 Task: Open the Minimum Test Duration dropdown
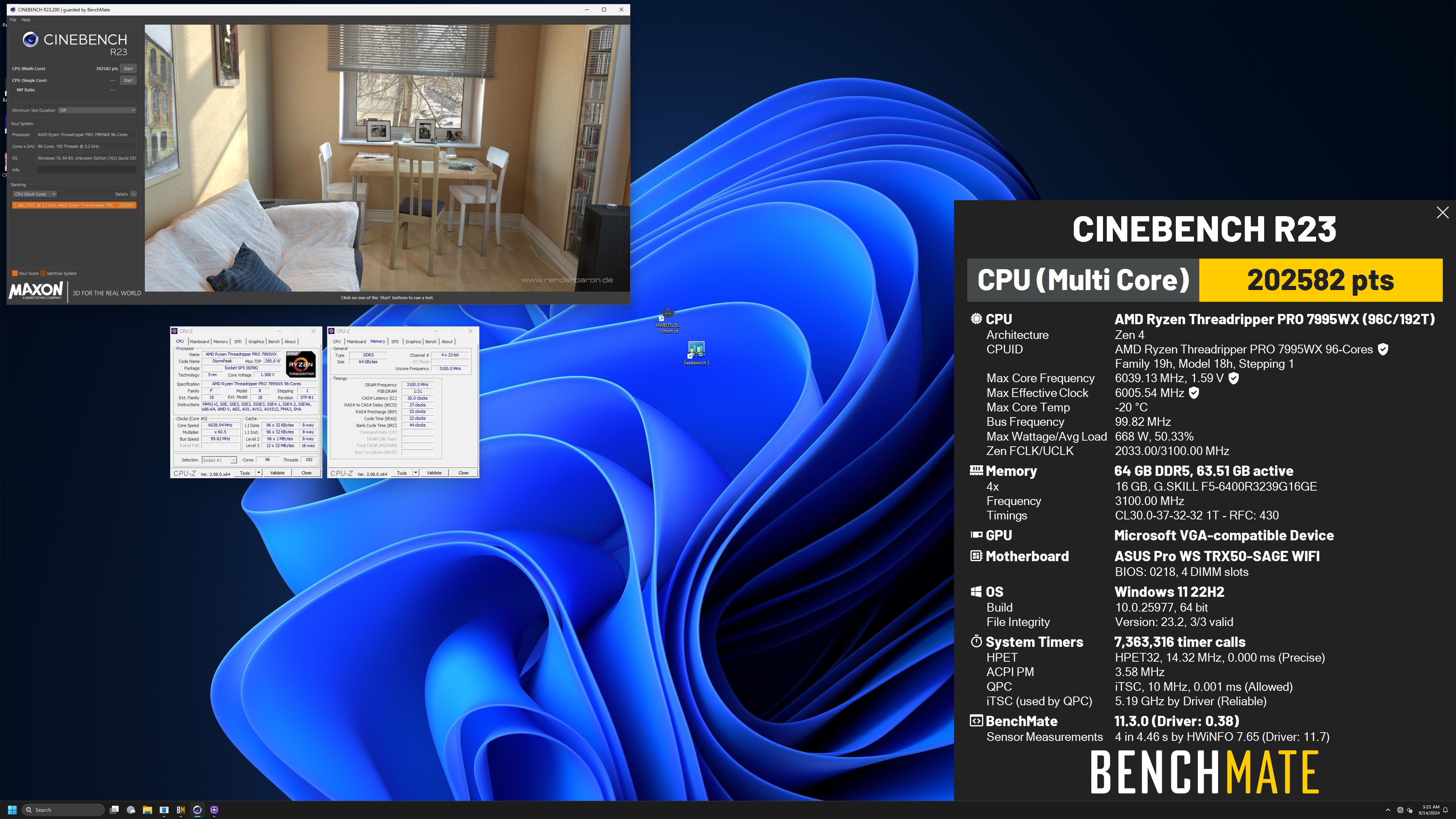coord(97,110)
